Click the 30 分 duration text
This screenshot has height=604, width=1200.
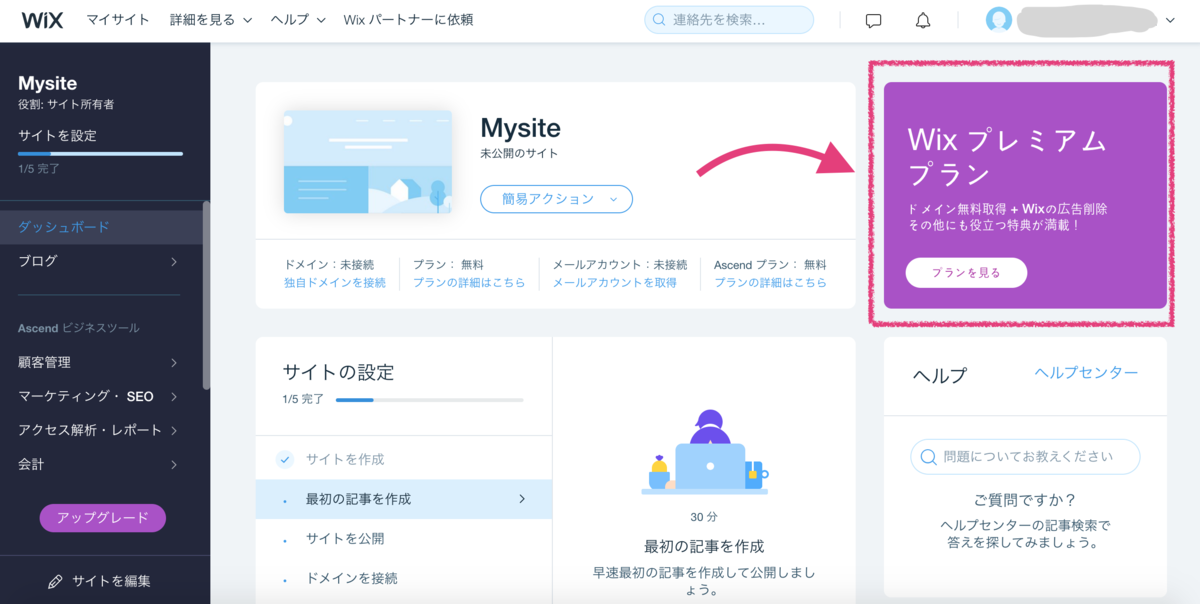click(x=704, y=518)
